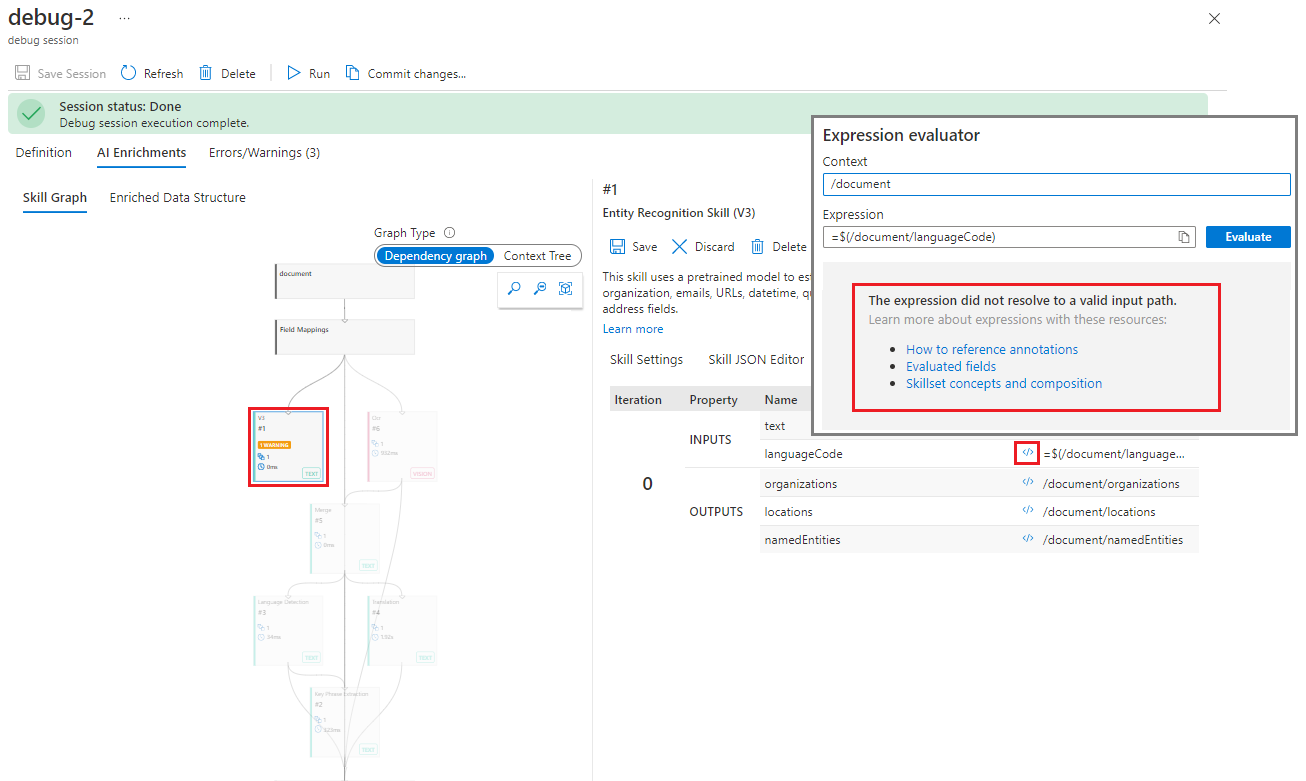1306x781 pixels.
Task: Copy the expression using the copy icon
Action: (x=1184, y=237)
